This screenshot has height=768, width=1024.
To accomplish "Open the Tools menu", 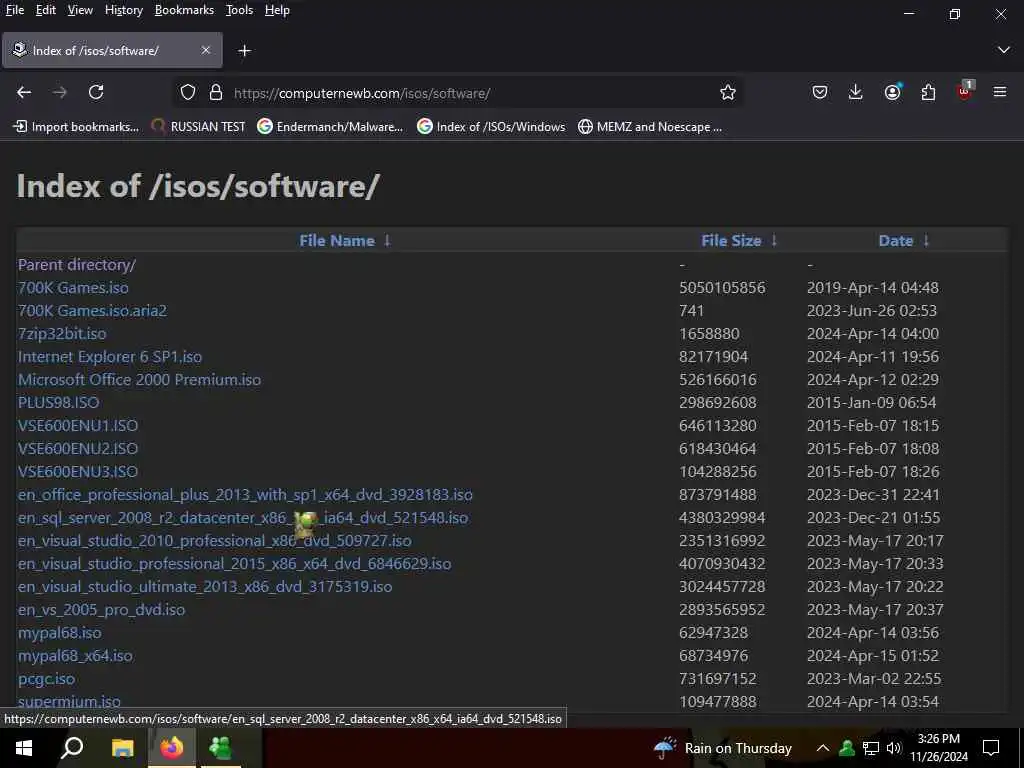I will 239,10.
